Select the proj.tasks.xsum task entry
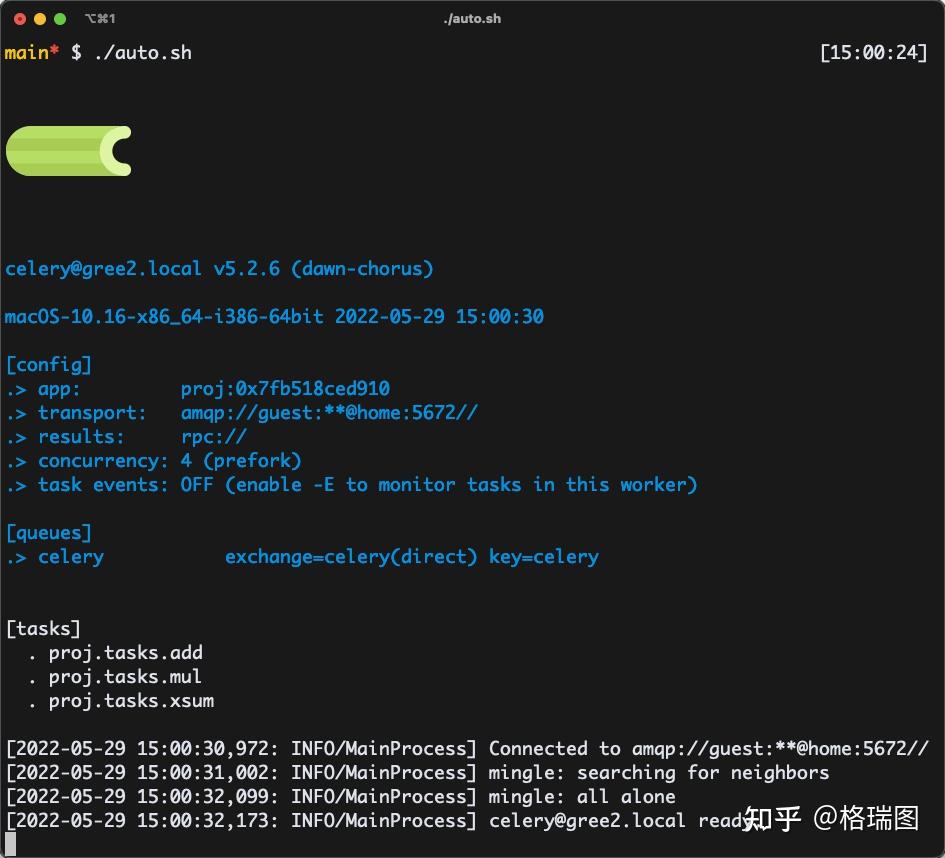Screen dimensions: 945x858 [131, 701]
